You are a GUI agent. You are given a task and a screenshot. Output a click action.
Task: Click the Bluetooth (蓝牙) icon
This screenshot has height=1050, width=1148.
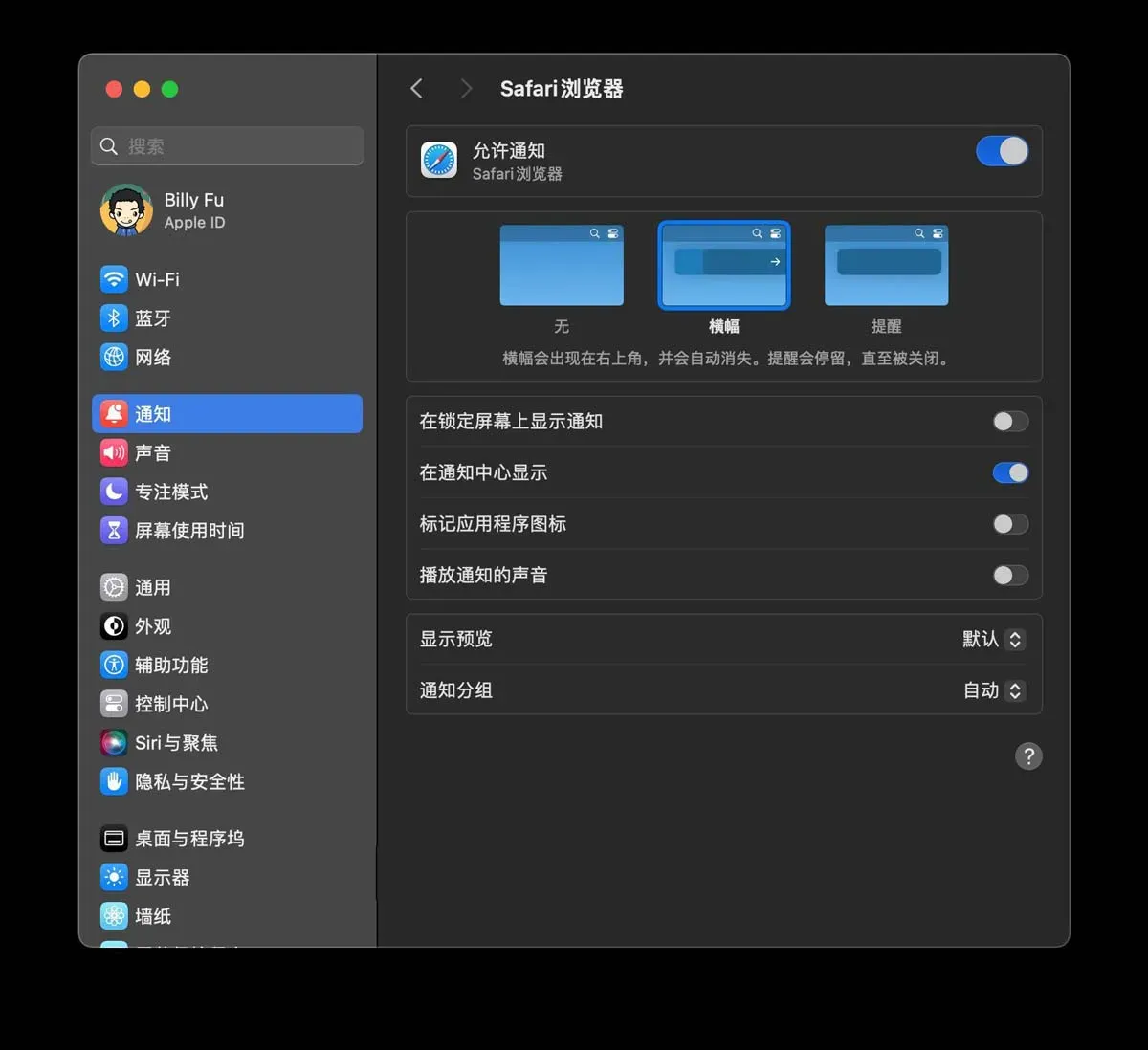tap(114, 318)
